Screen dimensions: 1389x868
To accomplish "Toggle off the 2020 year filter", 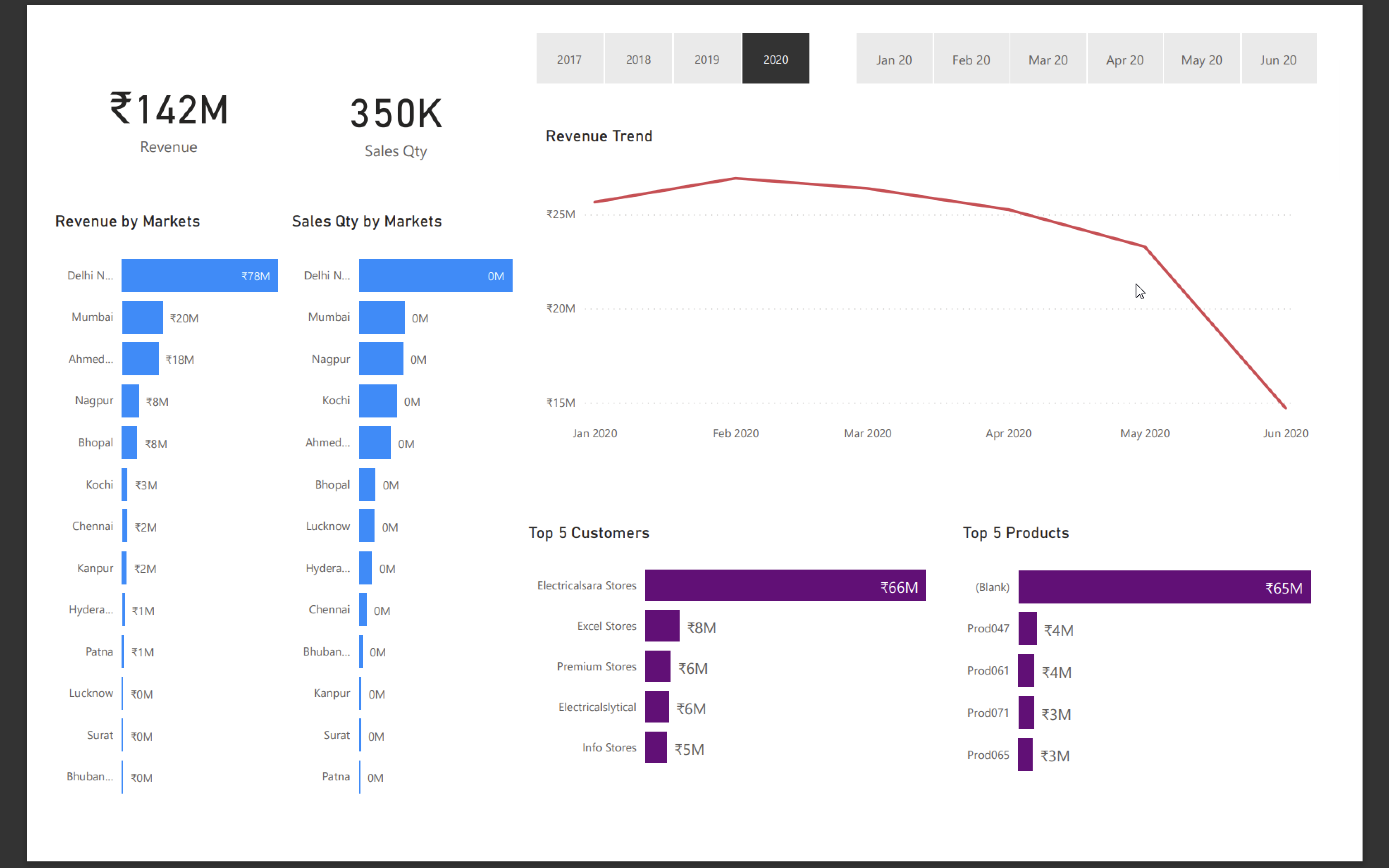I will click(776, 58).
